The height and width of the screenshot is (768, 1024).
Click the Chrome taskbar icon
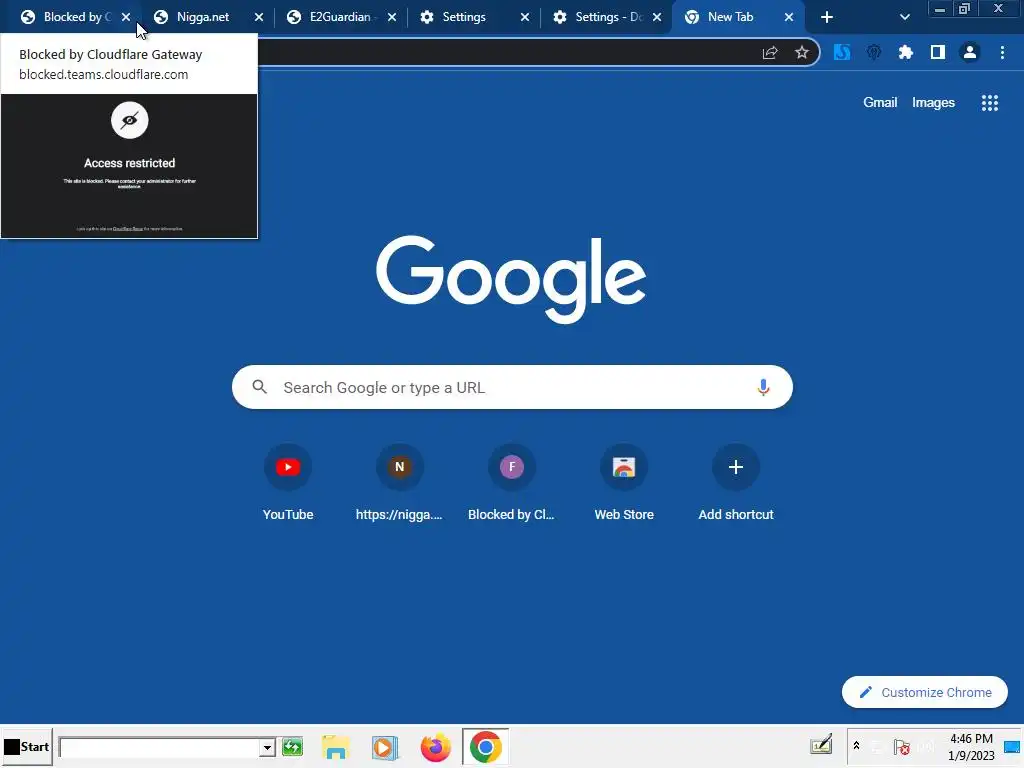pos(485,747)
